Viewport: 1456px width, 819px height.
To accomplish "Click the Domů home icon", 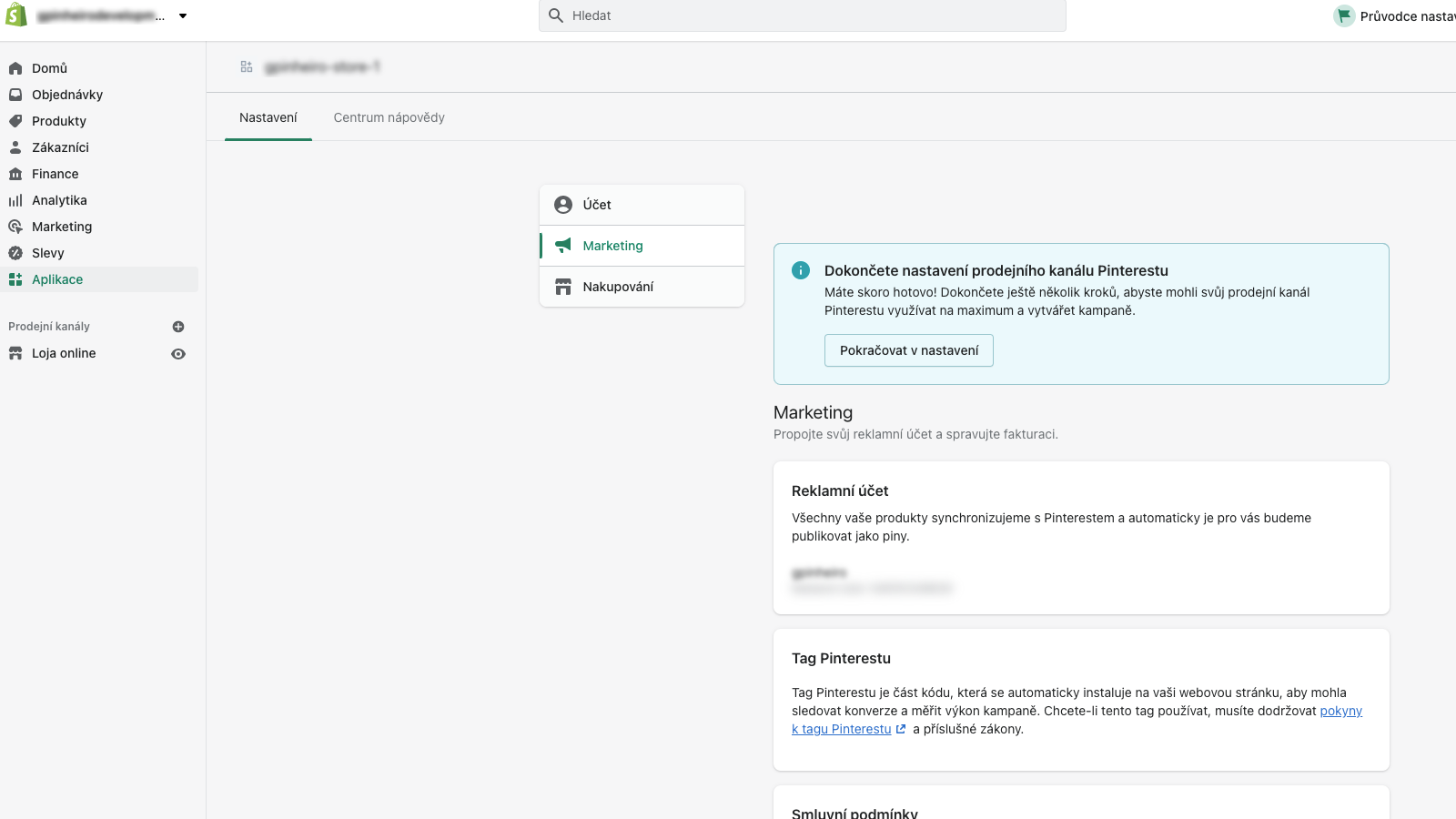I will pyautogui.click(x=15, y=68).
